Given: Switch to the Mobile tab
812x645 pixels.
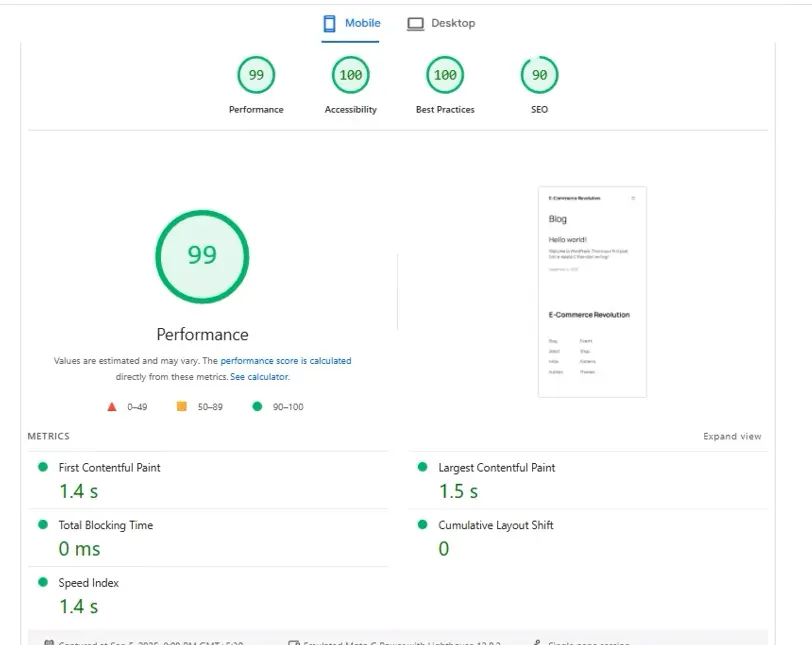Looking at the screenshot, I should tap(352, 23).
